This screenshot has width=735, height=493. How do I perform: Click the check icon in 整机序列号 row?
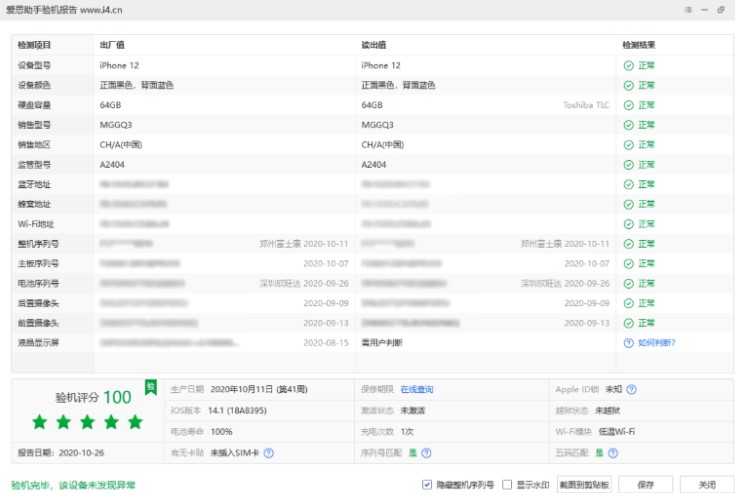click(x=629, y=244)
